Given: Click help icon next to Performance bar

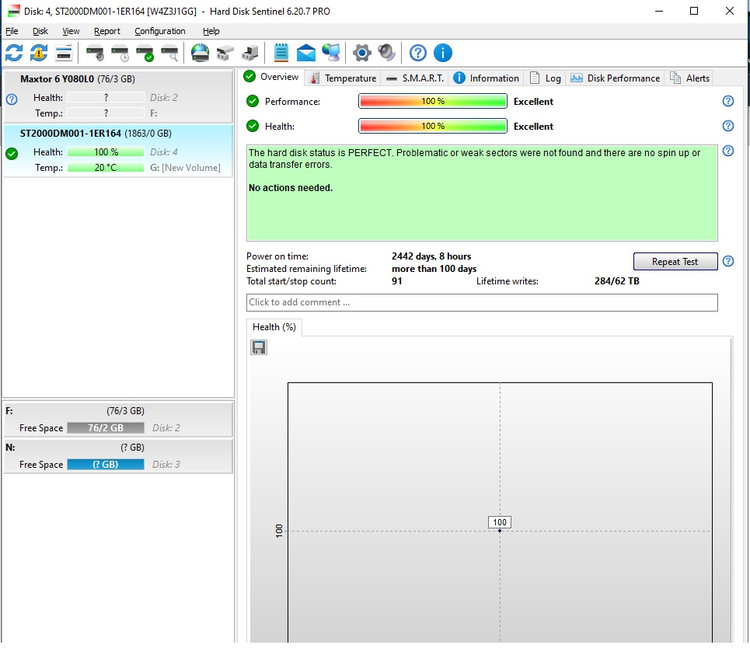Looking at the screenshot, I should 728,101.
